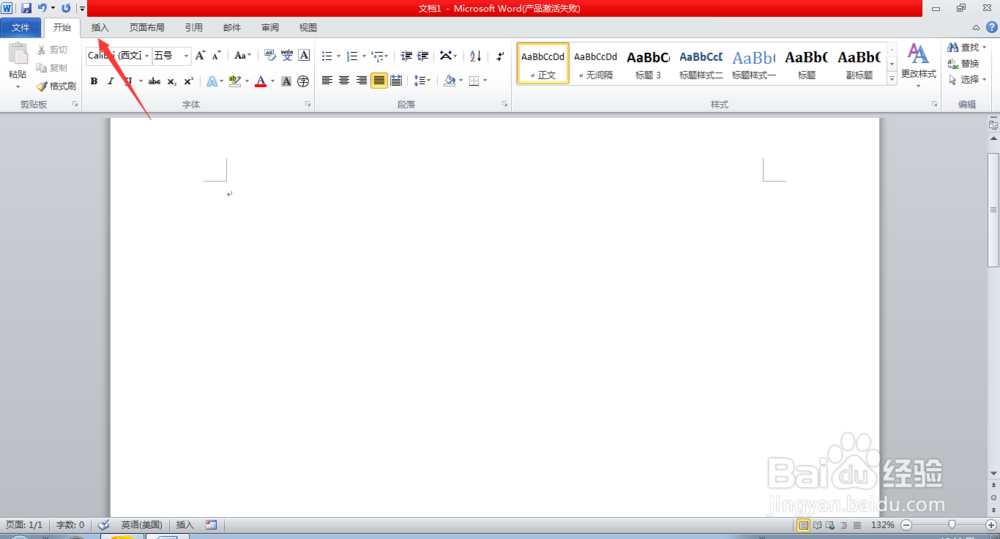The image size is (1000, 539).
Task: Open the Change Case (Aa) dropdown
Action: [242, 55]
